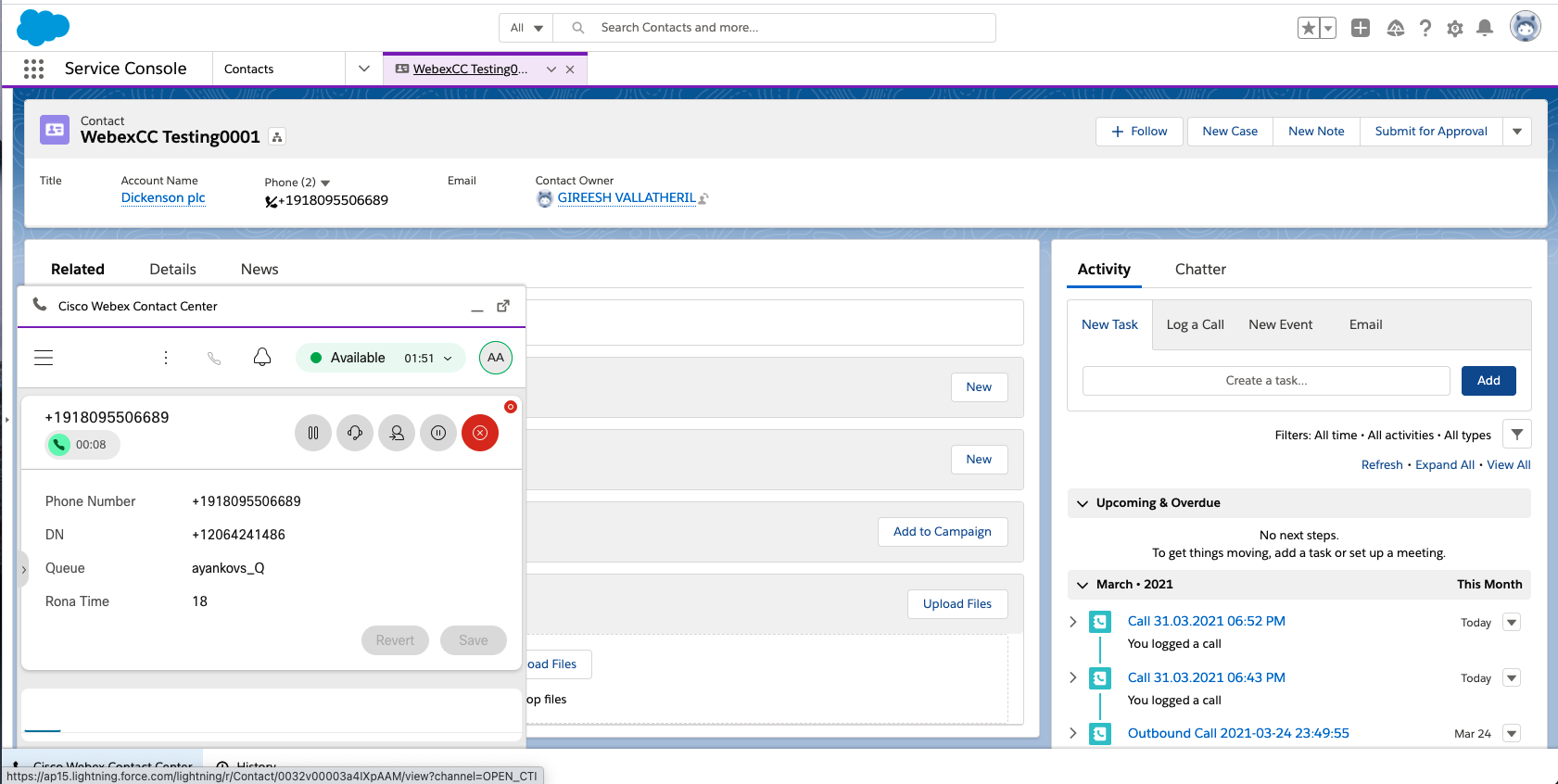Open actions menu for 06:43 PM call
This screenshot has height=784, width=1558.
click(1512, 678)
